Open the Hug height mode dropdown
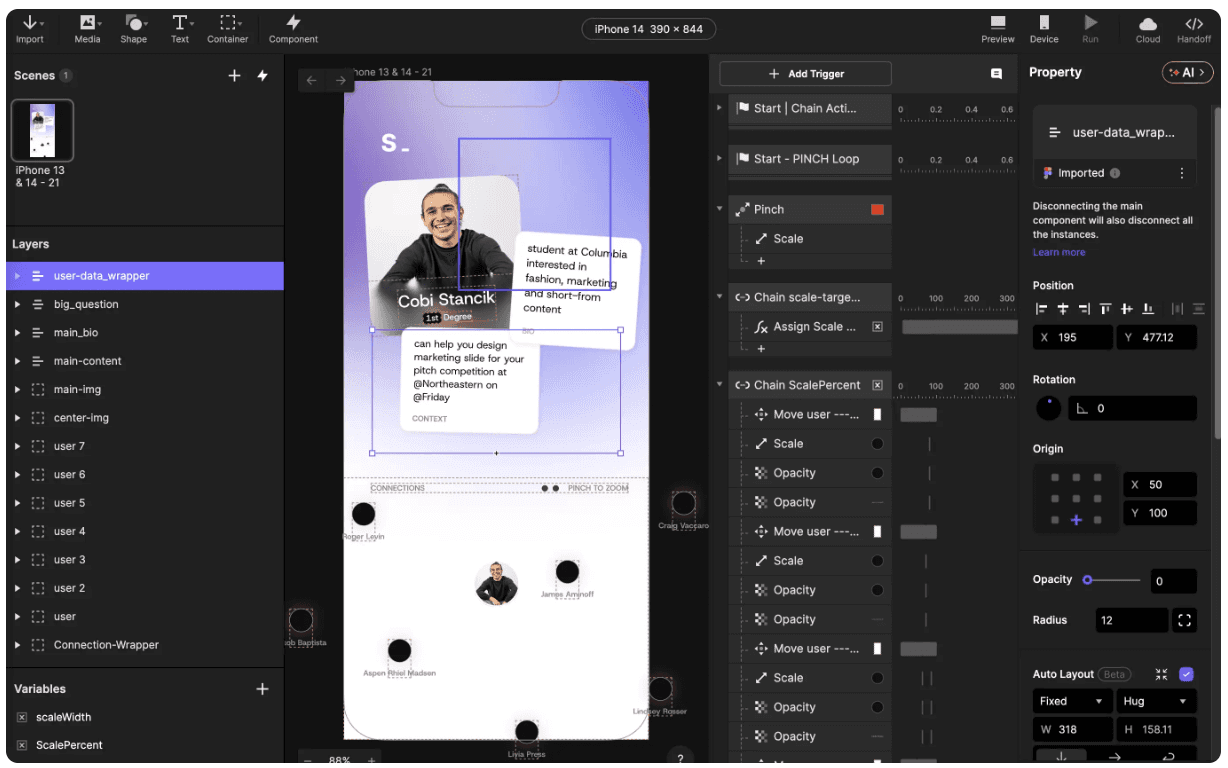Viewport: 1228px width, 768px height. tap(1157, 701)
